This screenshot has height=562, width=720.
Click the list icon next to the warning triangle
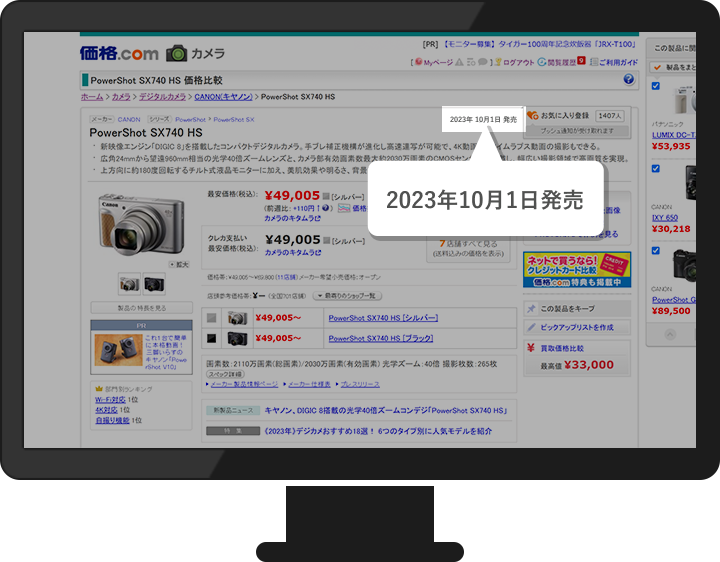pyautogui.click(x=471, y=62)
